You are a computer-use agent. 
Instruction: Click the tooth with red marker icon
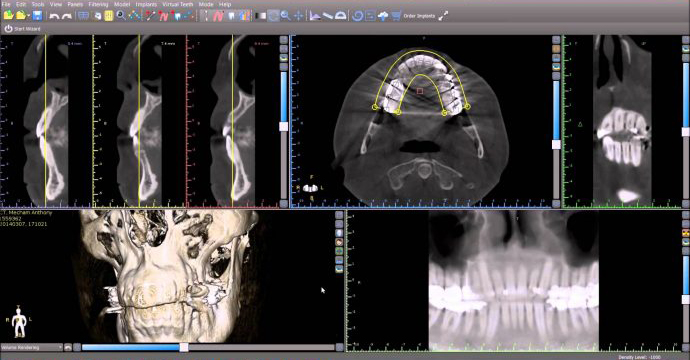pos(177,16)
